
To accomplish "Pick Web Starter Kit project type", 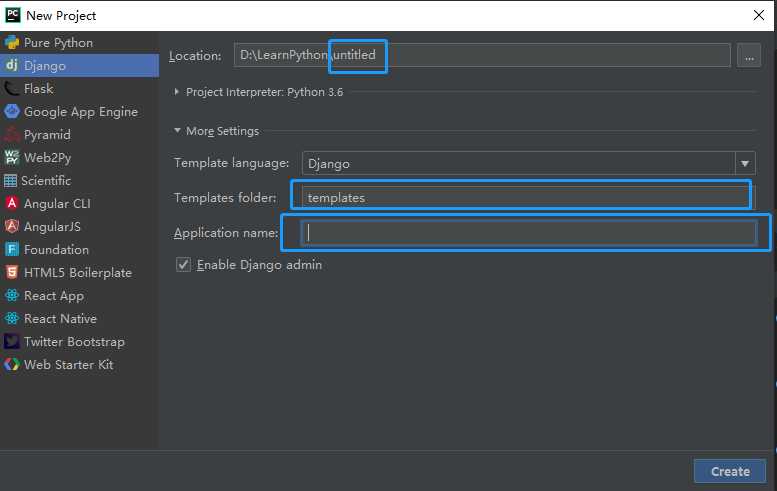I will click(79, 364).
